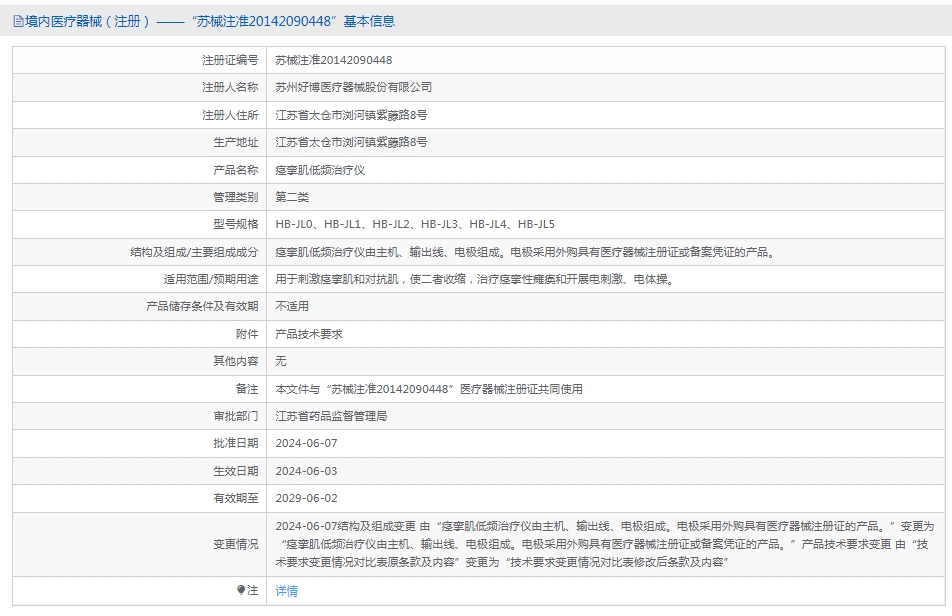Click the 备注 label
The height and width of the screenshot is (616, 952).
click(247, 389)
